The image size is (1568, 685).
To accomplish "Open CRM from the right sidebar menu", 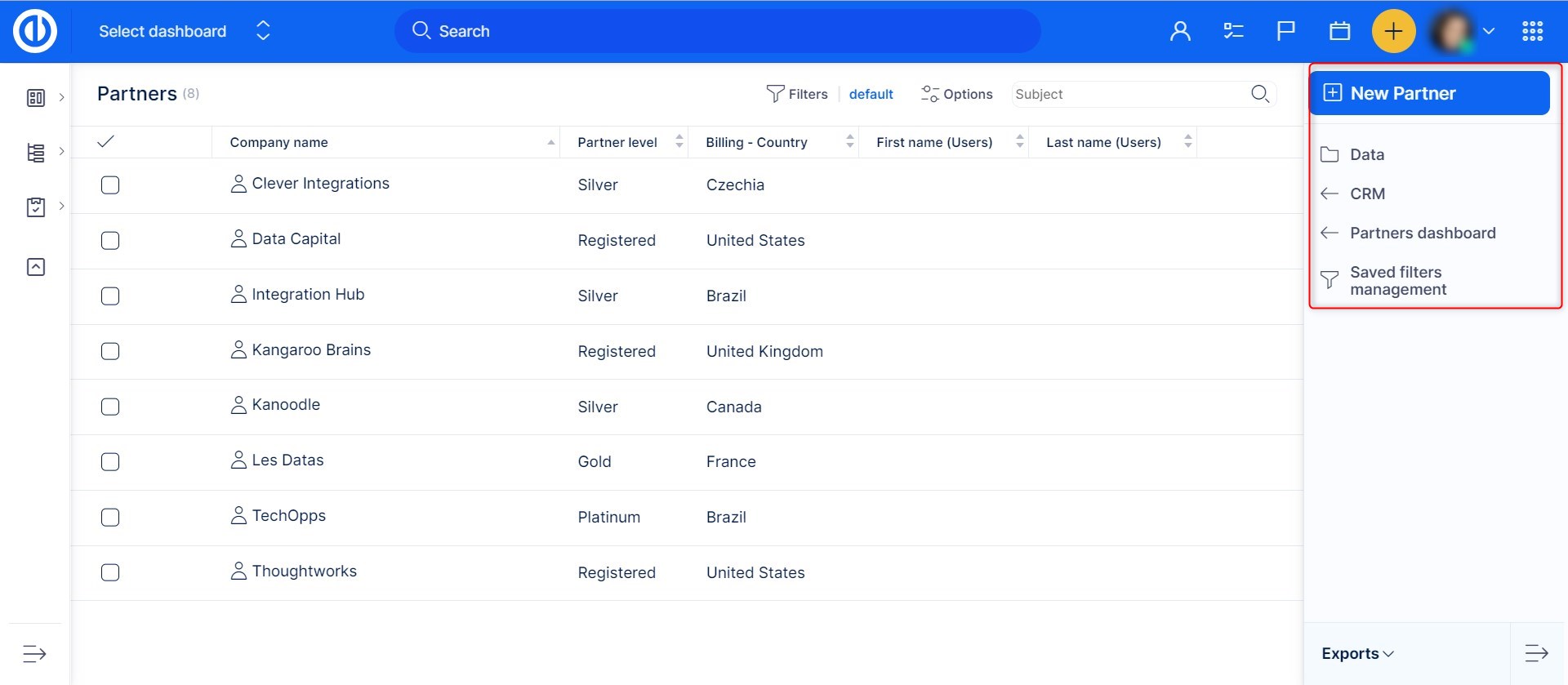I will coord(1367,193).
